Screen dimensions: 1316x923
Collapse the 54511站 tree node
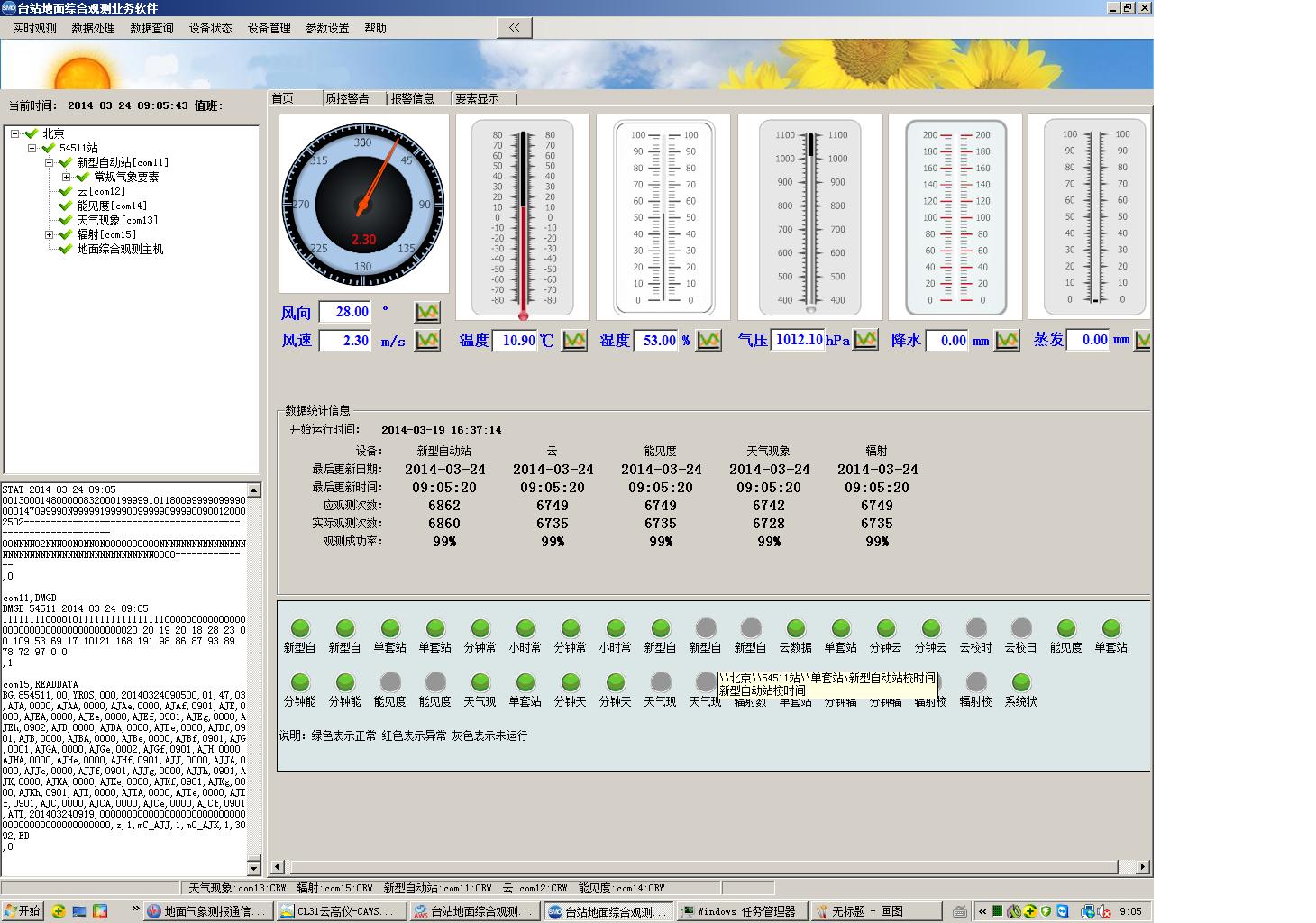(32, 148)
